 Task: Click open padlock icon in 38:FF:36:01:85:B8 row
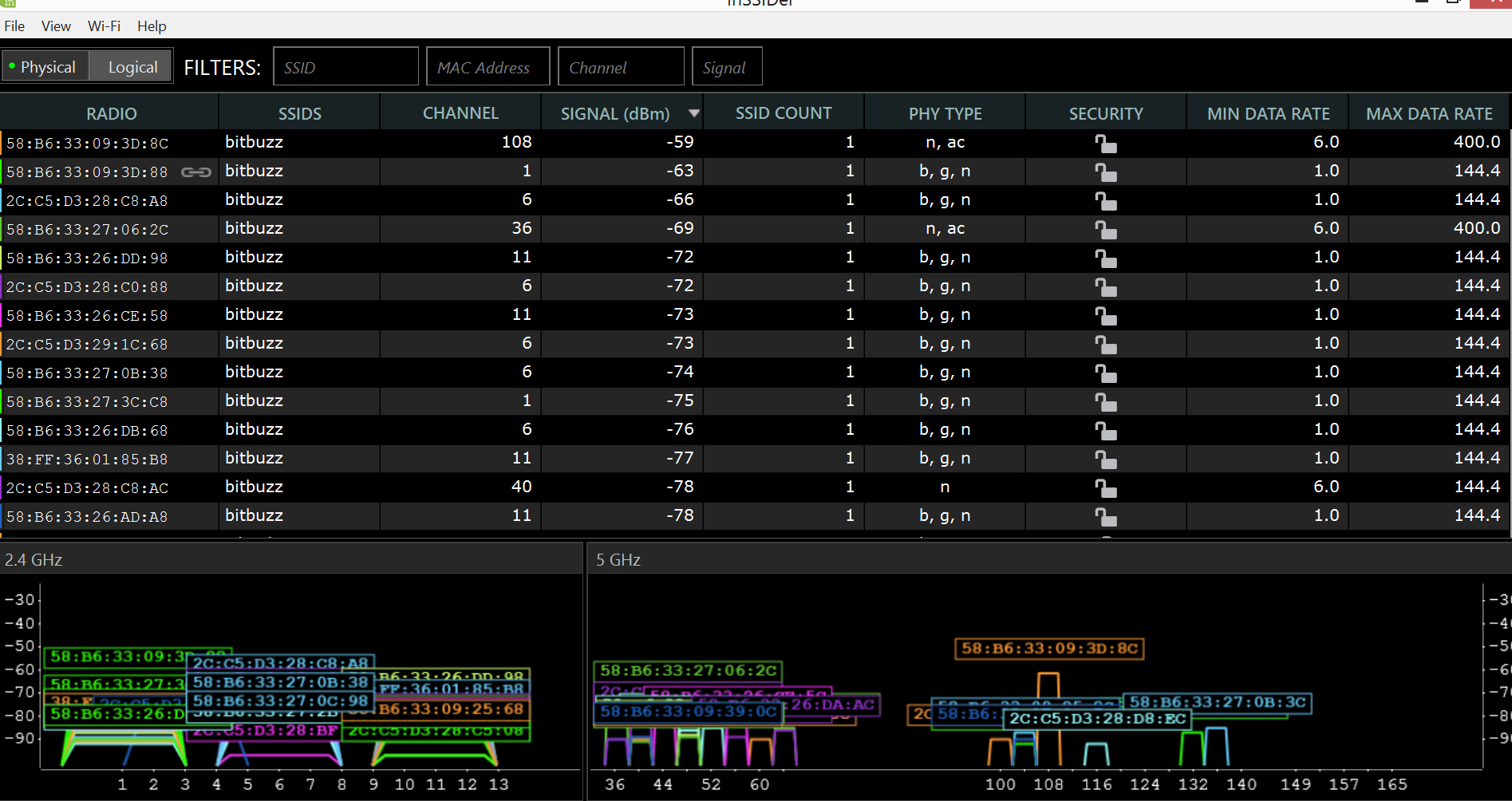(x=1105, y=460)
